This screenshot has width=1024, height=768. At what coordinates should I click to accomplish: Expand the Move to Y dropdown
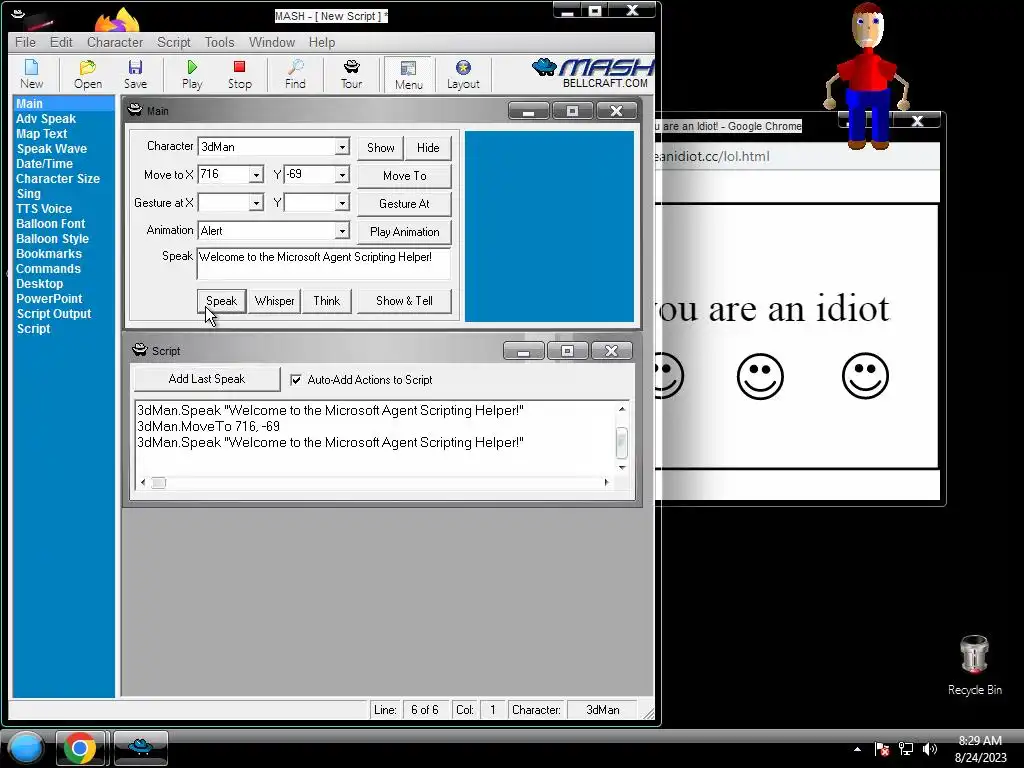pos(342,174)
